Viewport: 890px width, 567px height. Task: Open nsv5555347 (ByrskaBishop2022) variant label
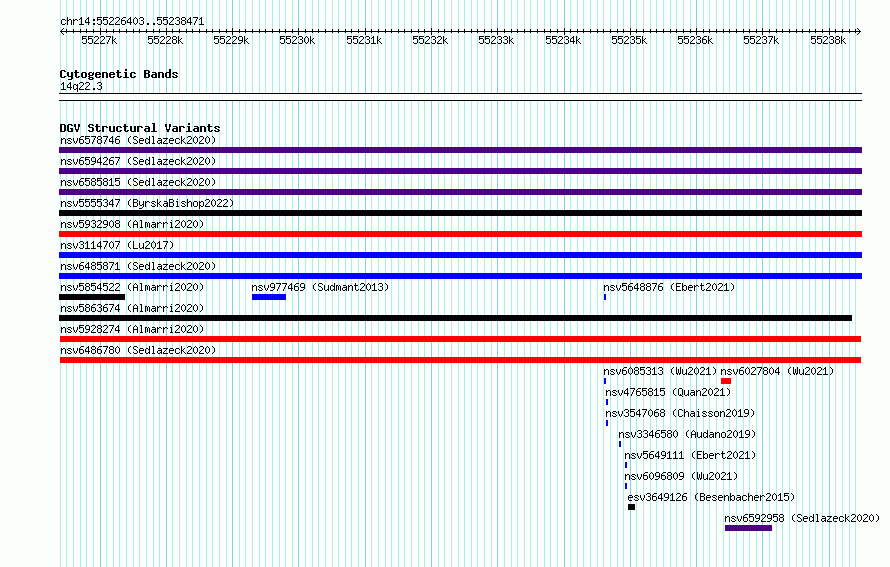point(147,203)
